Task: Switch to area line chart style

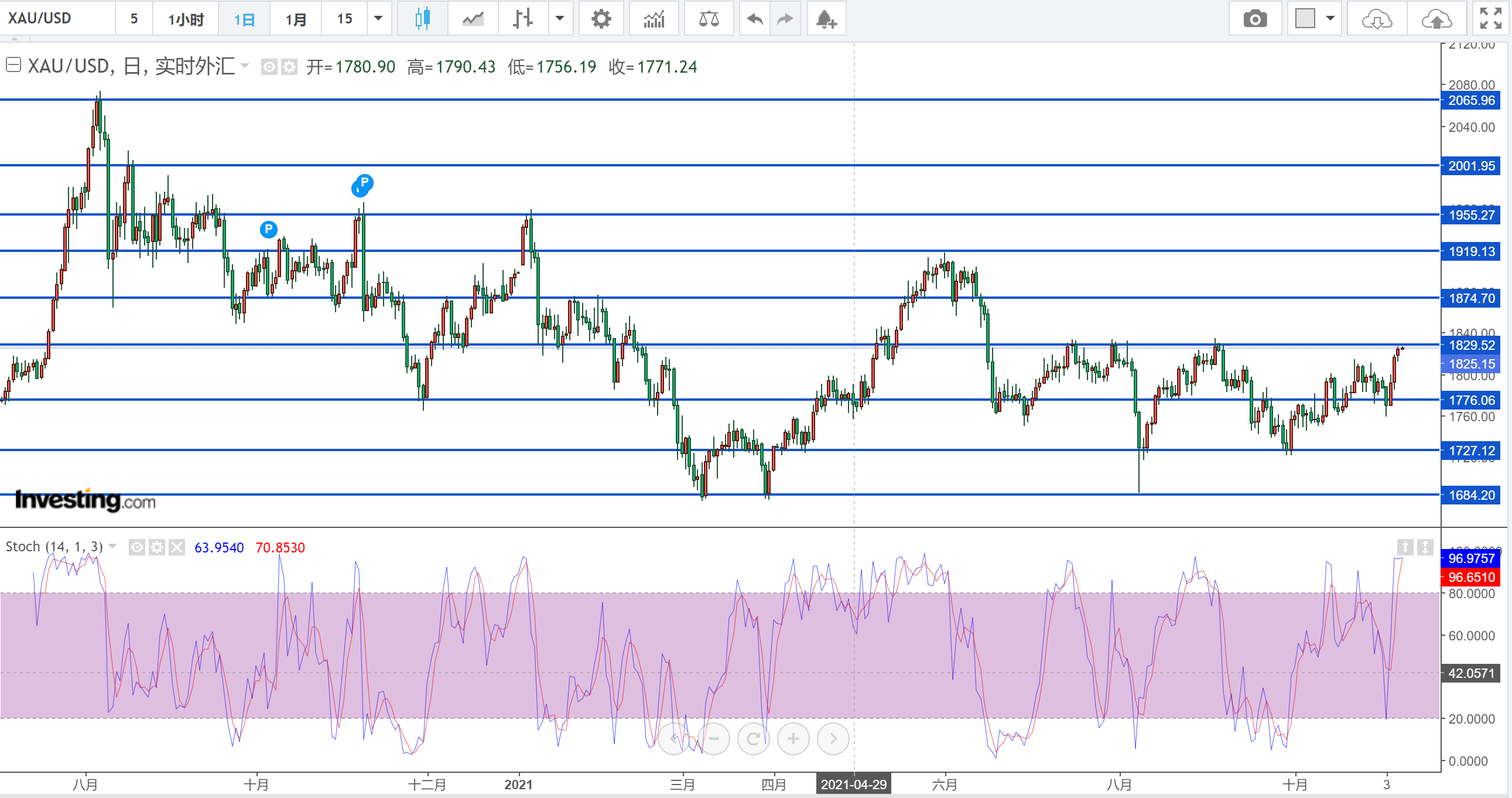Action: (473, 19)
